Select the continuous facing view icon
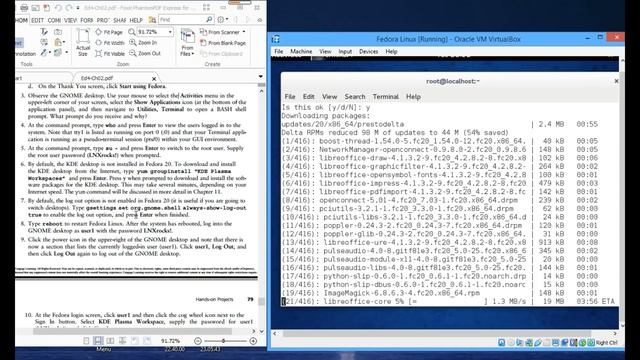 point(122,341)
